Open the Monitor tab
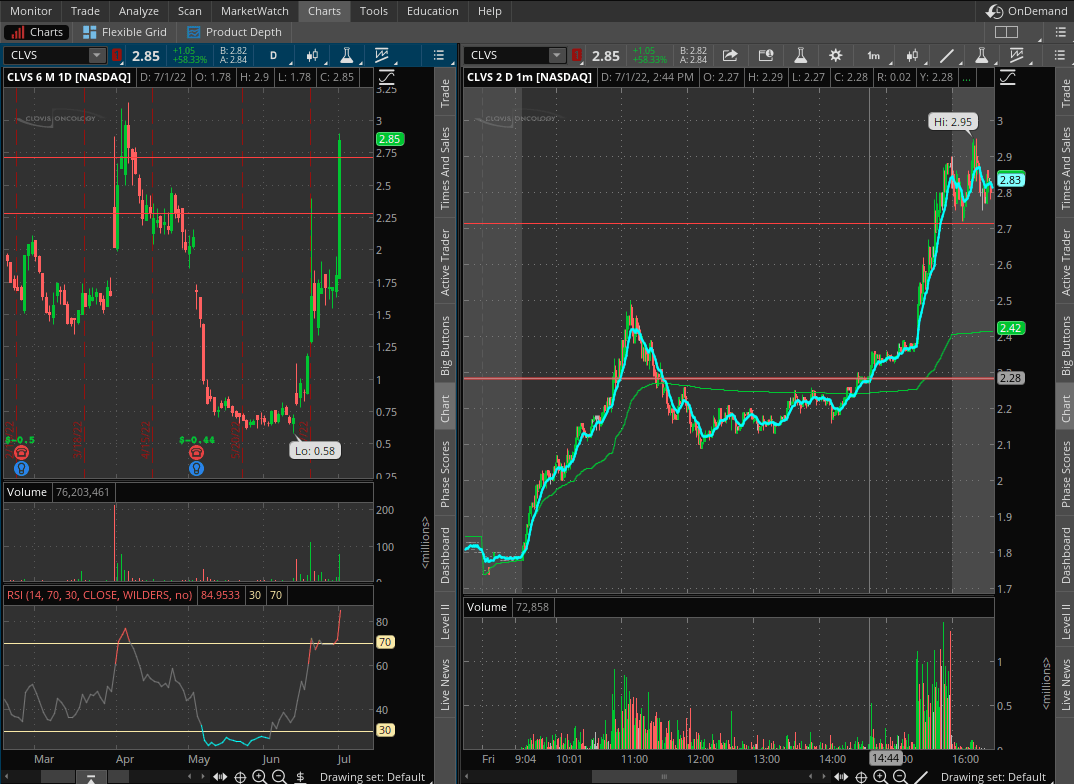 31,11
